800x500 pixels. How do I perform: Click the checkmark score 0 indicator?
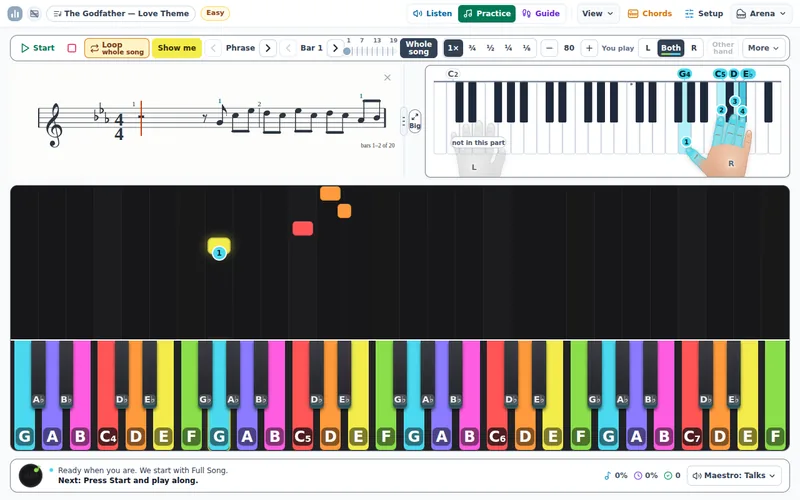672,476
